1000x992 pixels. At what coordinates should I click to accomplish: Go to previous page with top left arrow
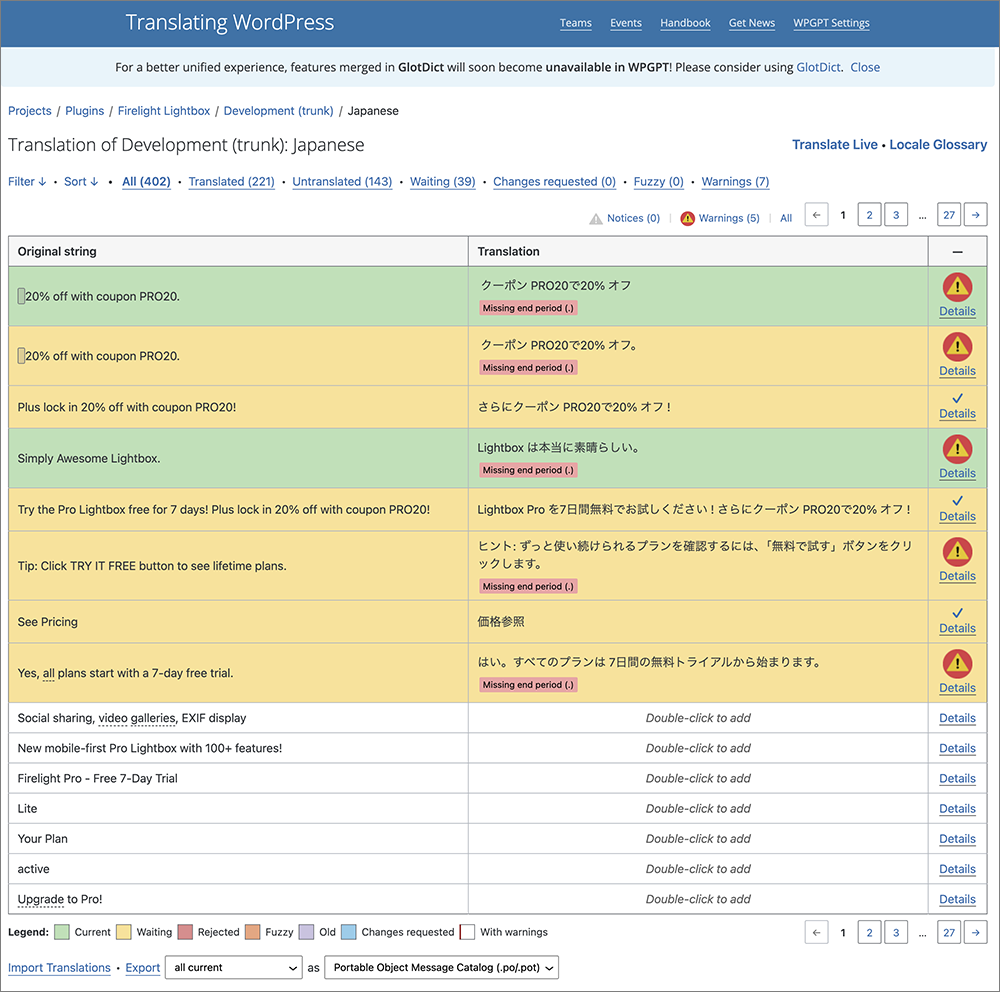[x=816, y=215]
